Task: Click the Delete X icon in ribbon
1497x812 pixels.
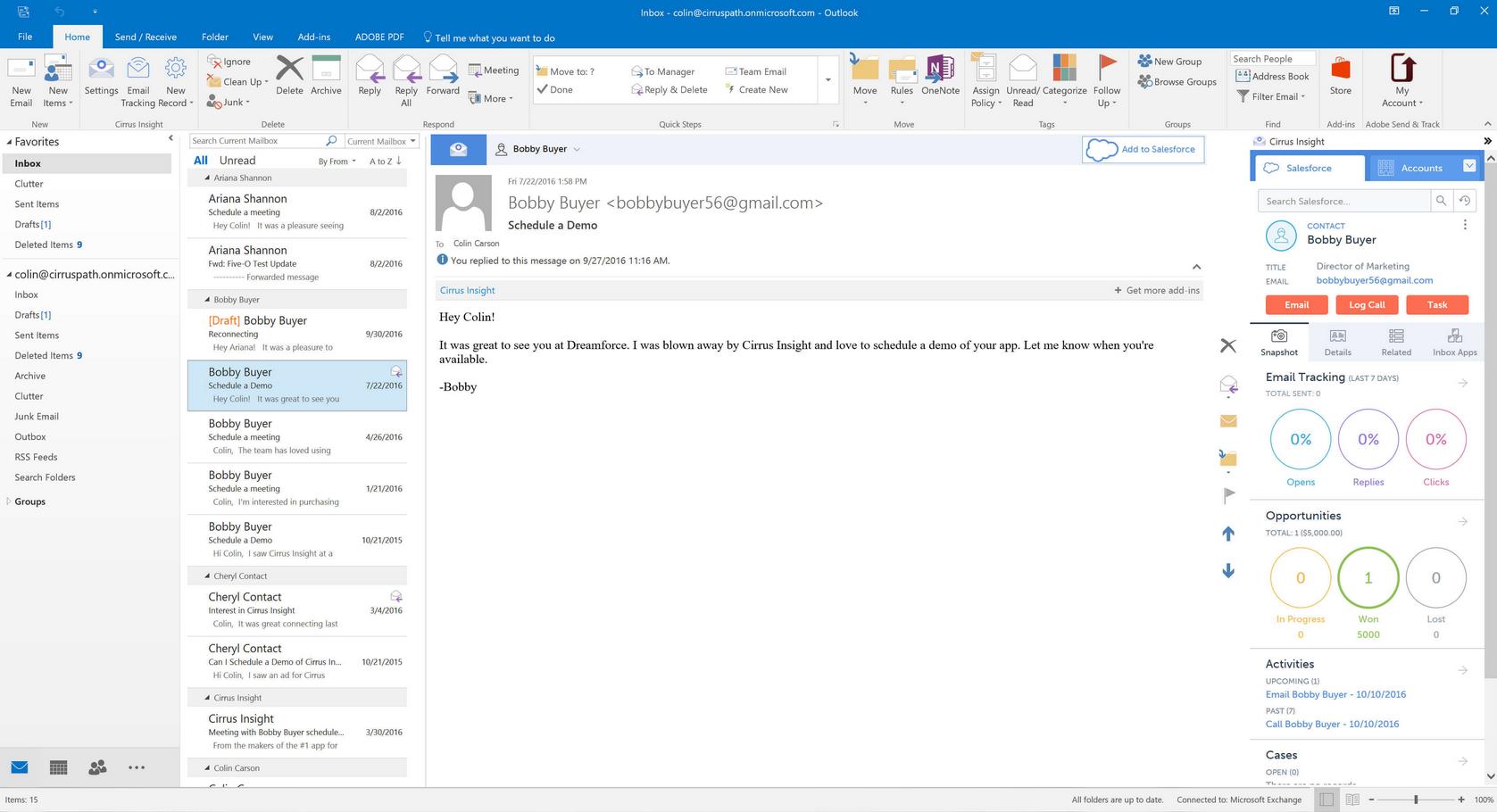Action: (x=289, y=69)
